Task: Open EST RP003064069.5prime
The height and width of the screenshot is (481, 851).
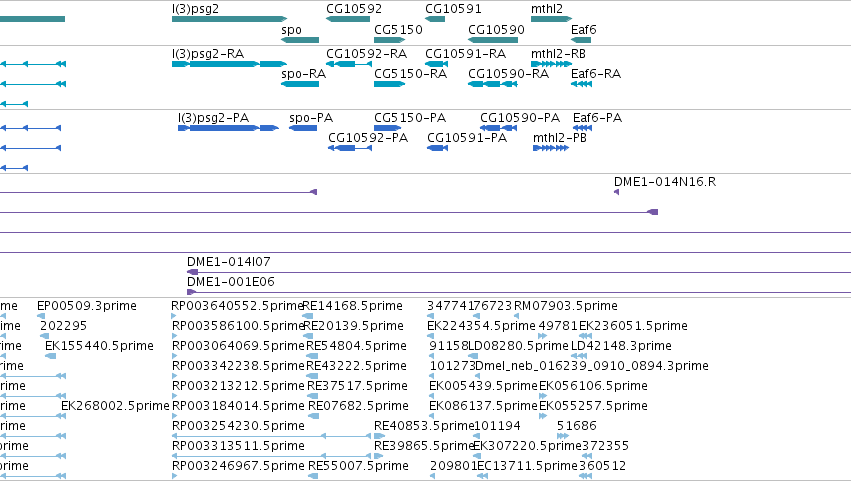Action: click(238, 346)
